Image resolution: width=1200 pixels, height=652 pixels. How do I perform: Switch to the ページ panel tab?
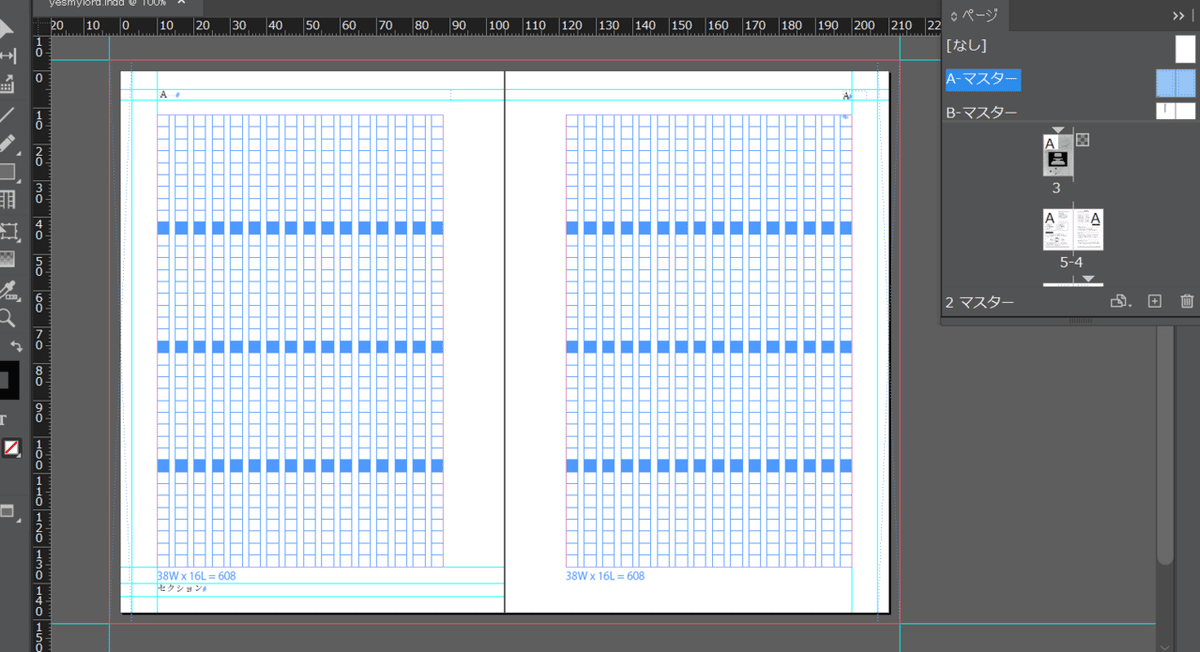(x=974, y=14)
